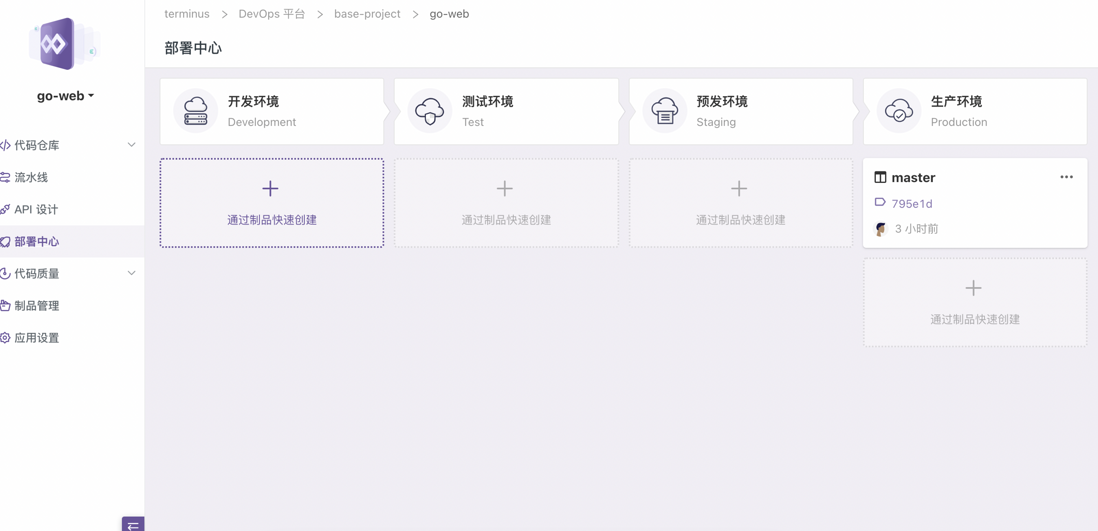This screenshot has width=1098, height=531.
Task: Click plus icon in Development column
Action: click(270, 188)
